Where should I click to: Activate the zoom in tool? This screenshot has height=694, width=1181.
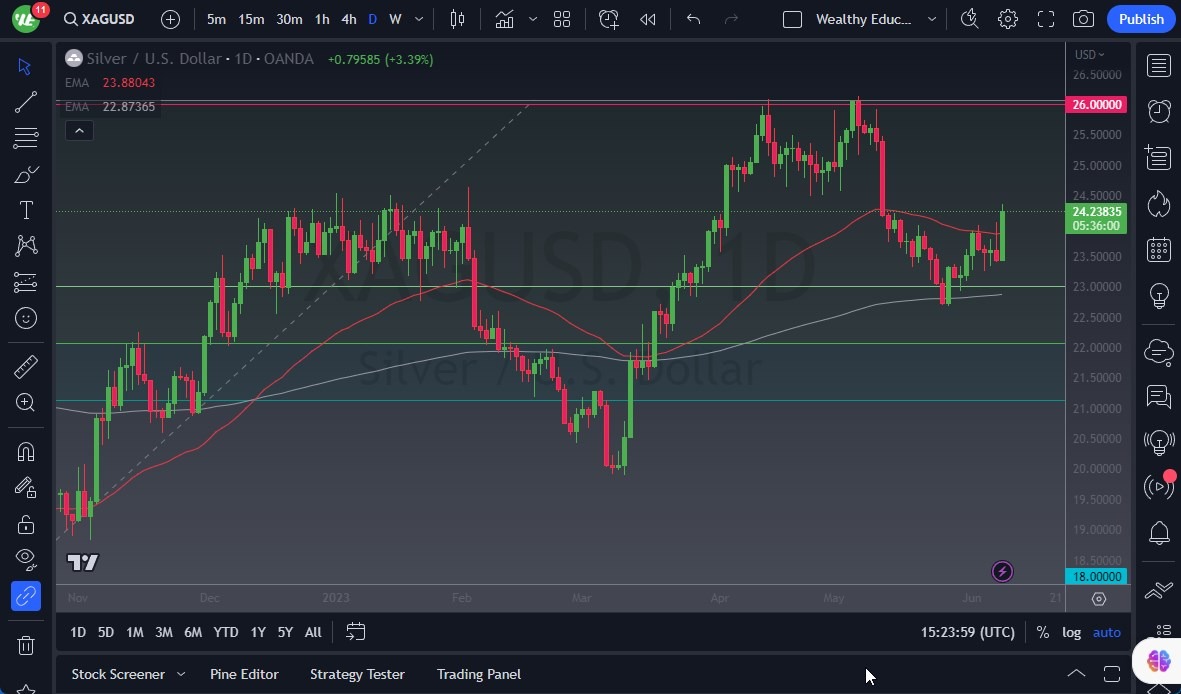pos(26,402)
